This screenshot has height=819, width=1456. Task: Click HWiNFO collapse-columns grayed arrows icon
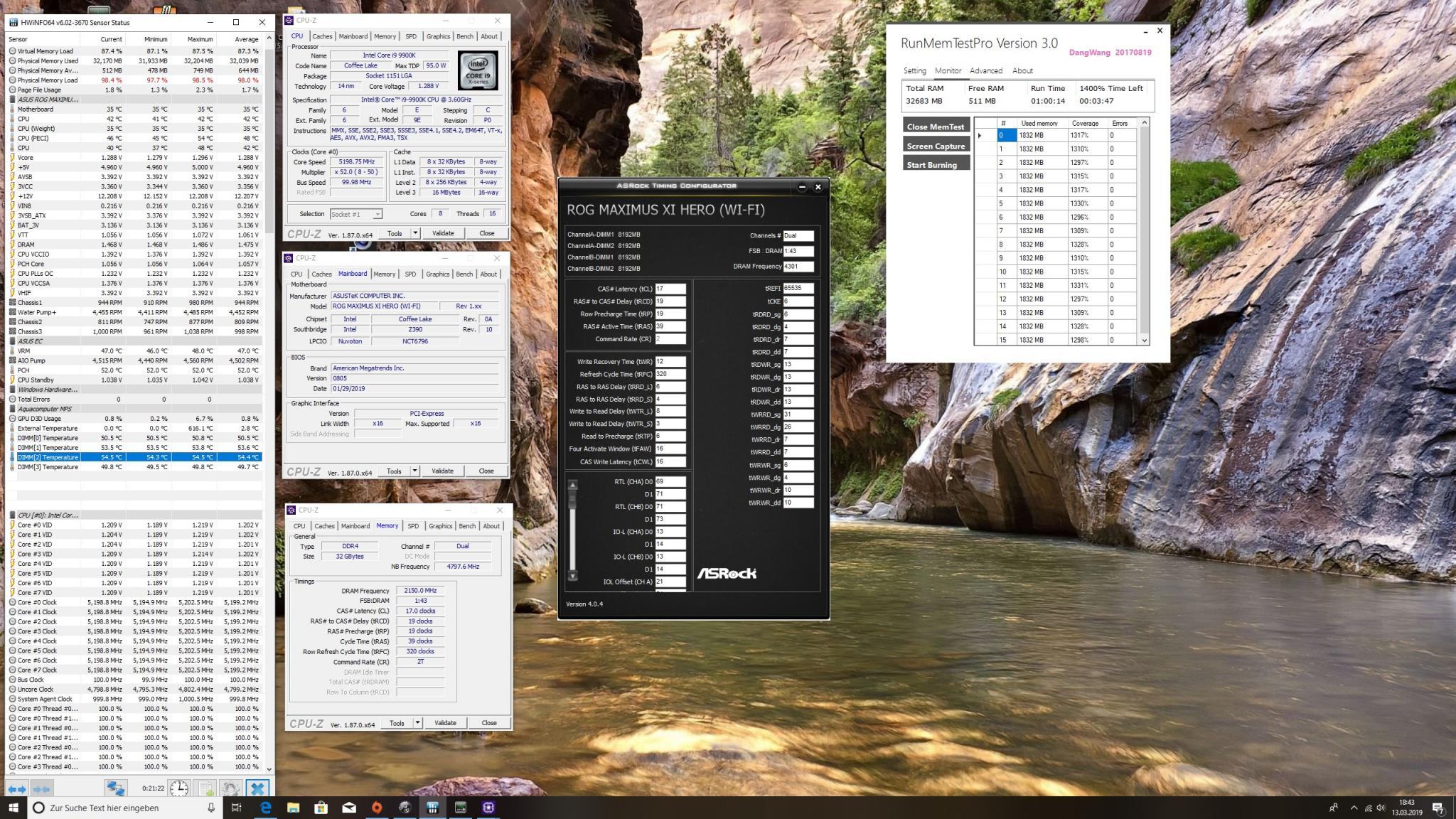[41, 788]
